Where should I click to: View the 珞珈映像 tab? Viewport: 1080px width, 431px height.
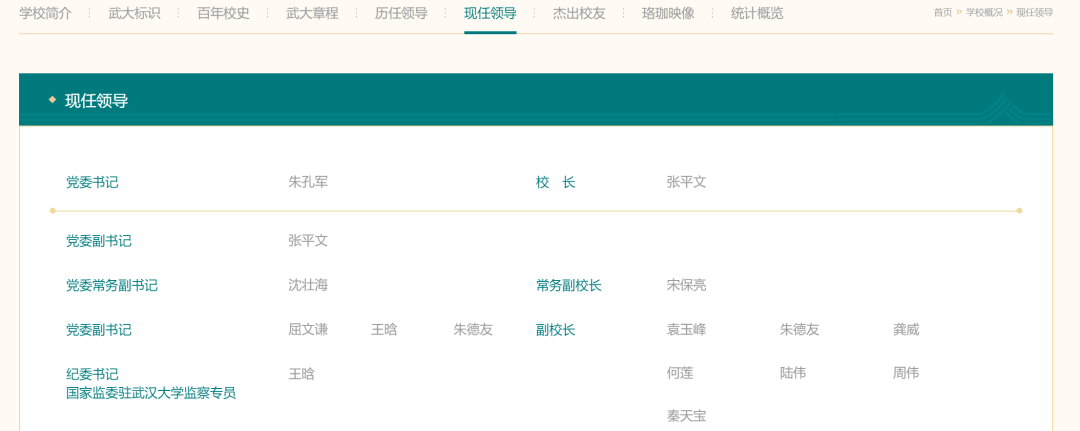667,13
